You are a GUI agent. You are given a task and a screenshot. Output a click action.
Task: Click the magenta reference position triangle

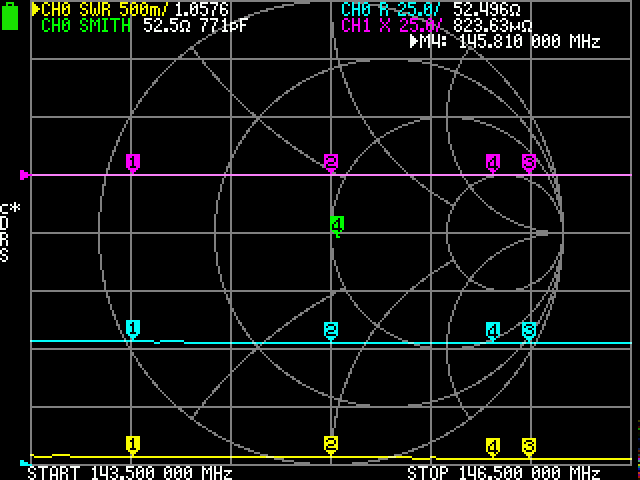25,175
